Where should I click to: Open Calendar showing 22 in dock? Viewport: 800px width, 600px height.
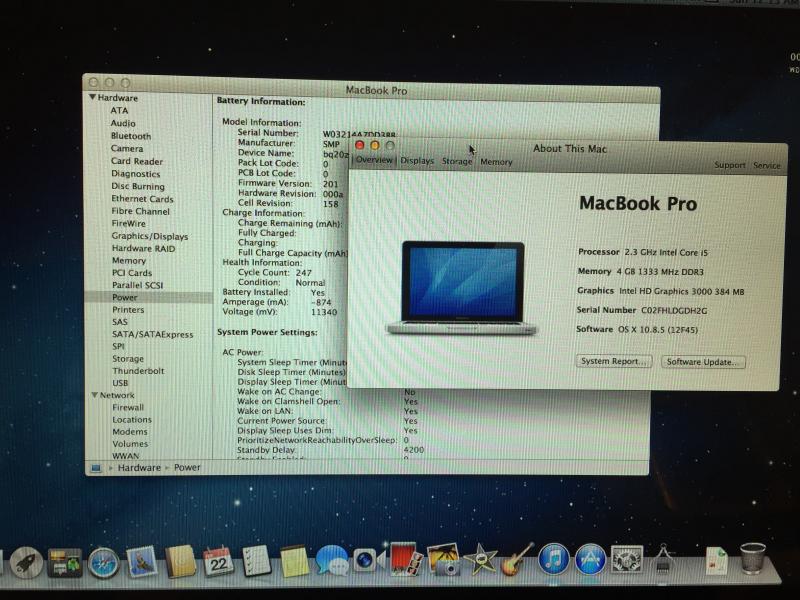pyautogui.click(x=218, y=561)
